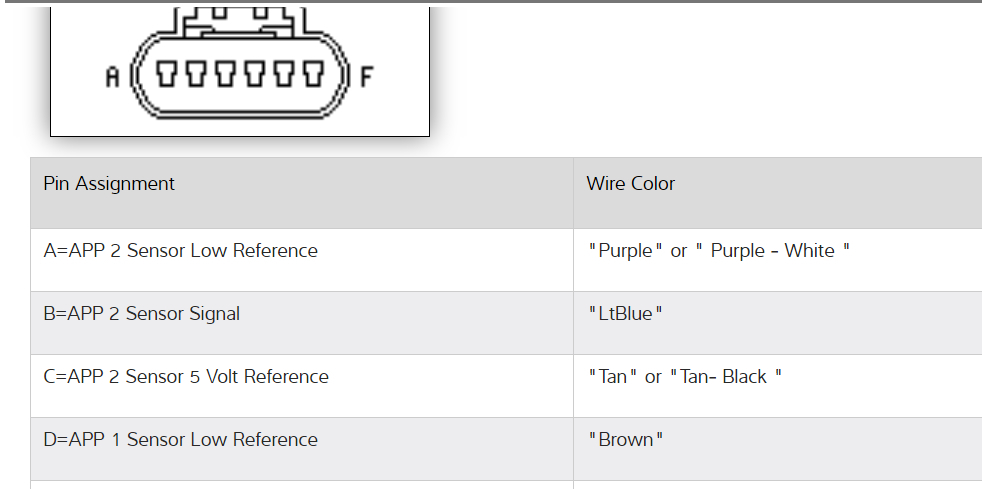Select the "D=APP 1 Sensor Low Reference" cell

pyautogui.click(x=181, y=440)
